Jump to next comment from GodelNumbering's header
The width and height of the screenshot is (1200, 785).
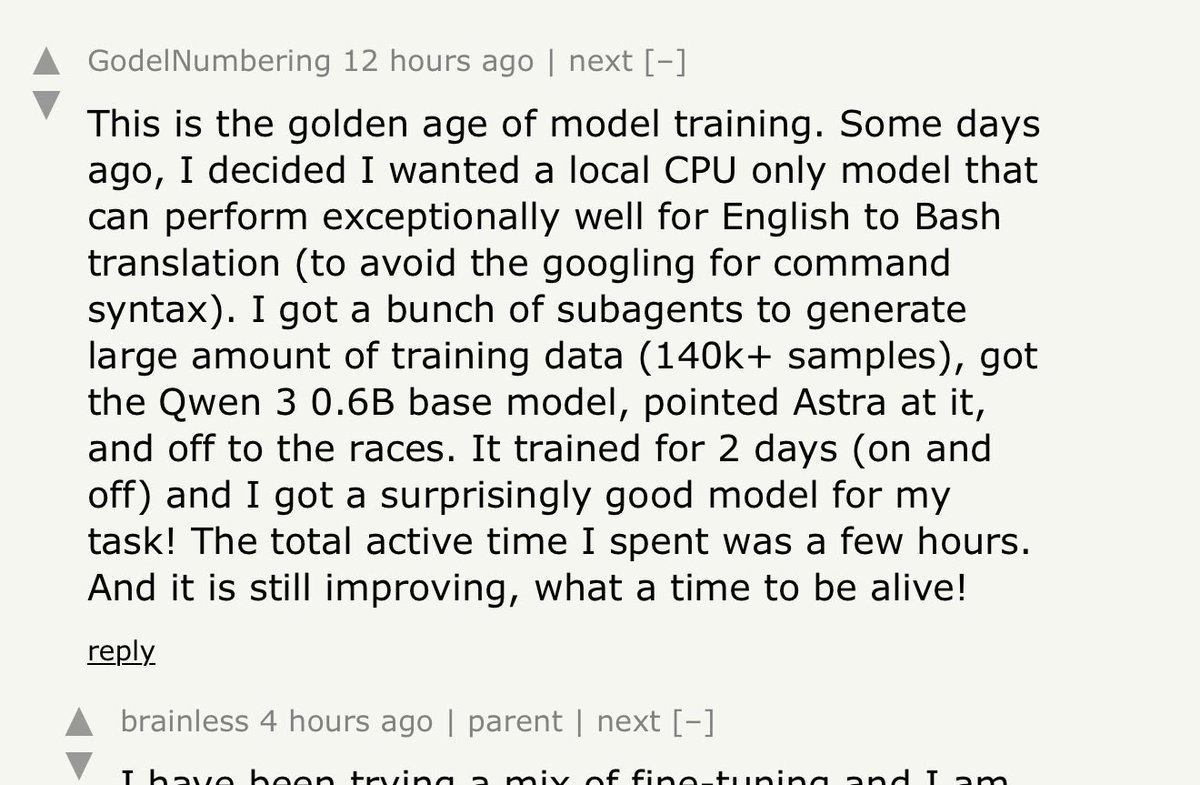click(601, 62)
